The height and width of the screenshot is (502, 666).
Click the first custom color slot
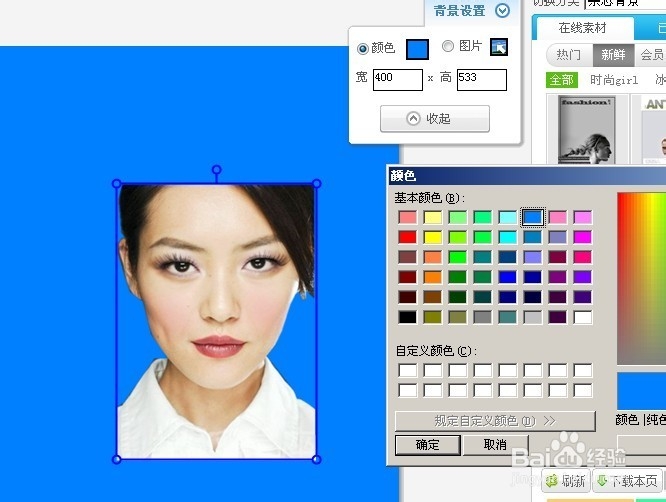(x=408, y=370)
